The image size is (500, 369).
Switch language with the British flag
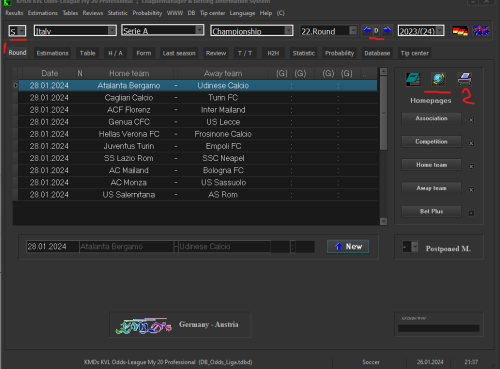click(481, 31)
